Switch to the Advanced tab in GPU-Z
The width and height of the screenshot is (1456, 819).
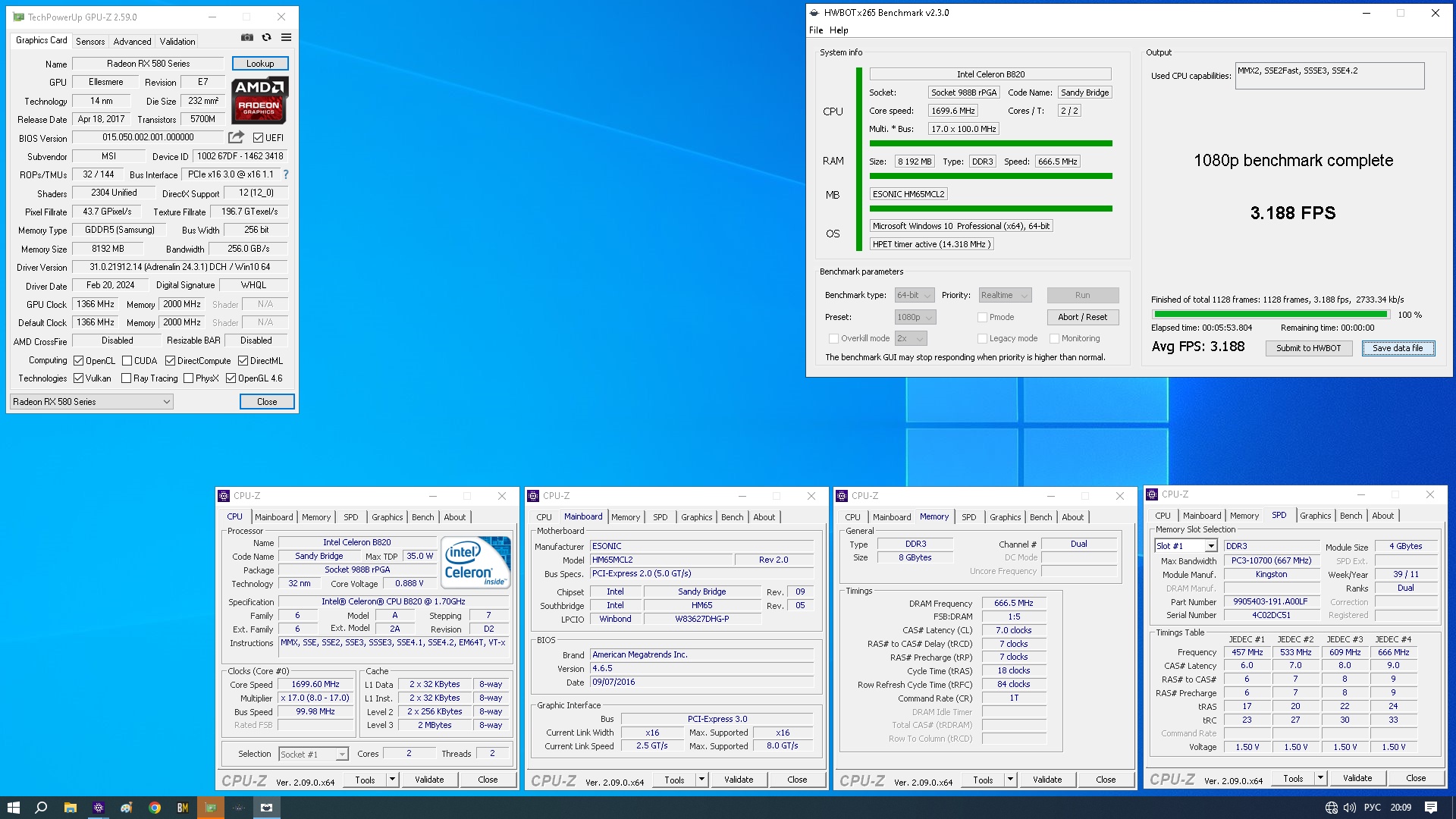(133, 42)
